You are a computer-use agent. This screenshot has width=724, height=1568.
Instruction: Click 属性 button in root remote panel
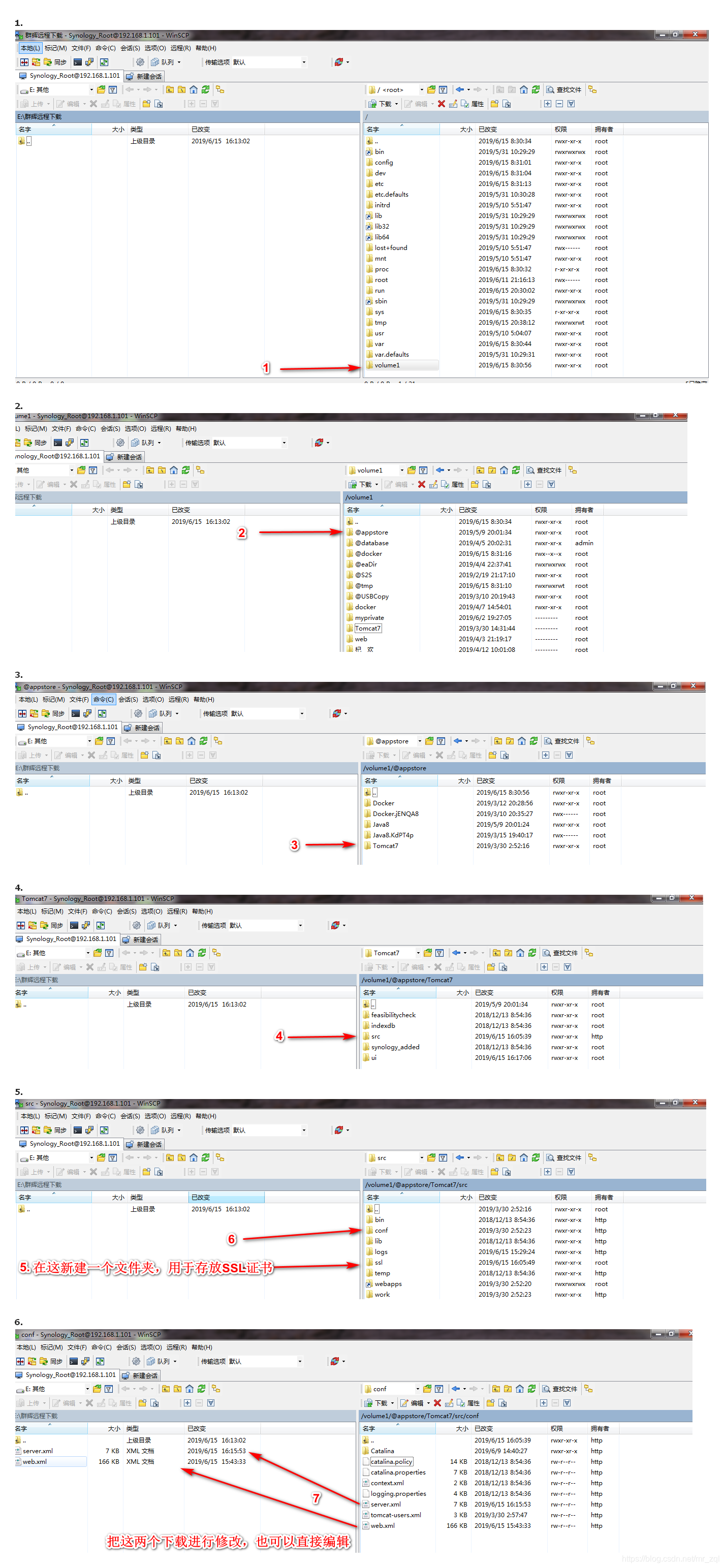point(472,104)
